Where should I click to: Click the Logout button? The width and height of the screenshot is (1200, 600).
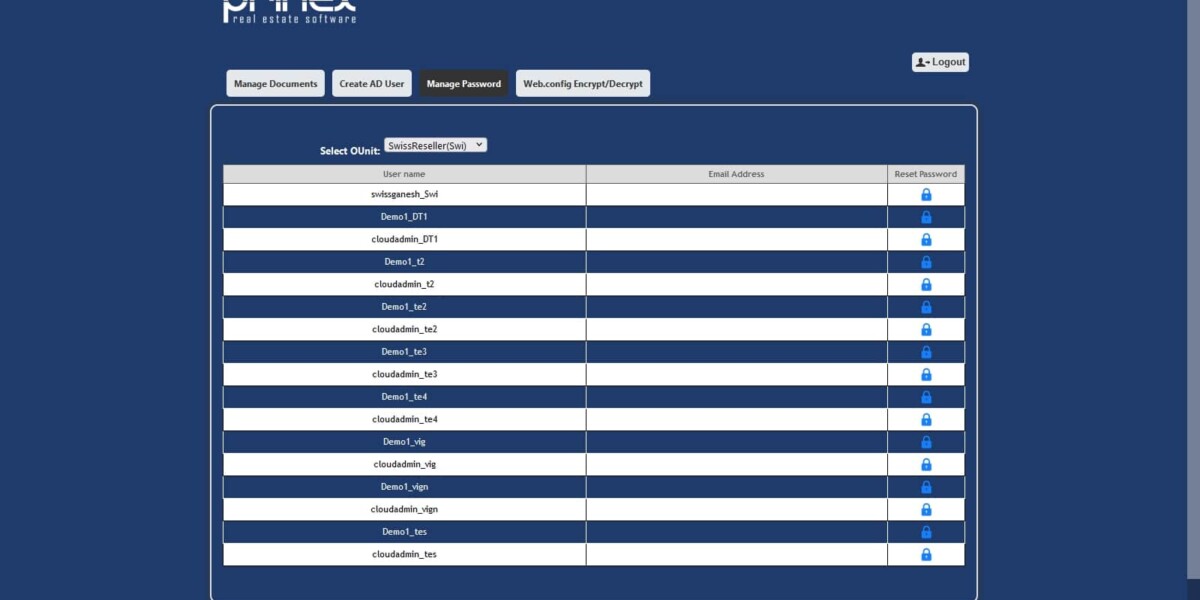point(940,62)
